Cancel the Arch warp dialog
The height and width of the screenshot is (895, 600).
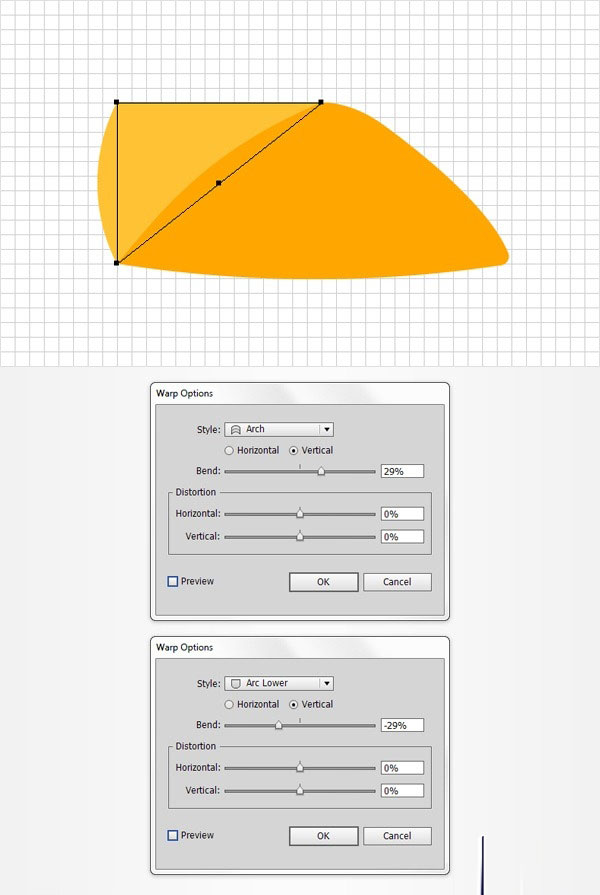point(397,582)
